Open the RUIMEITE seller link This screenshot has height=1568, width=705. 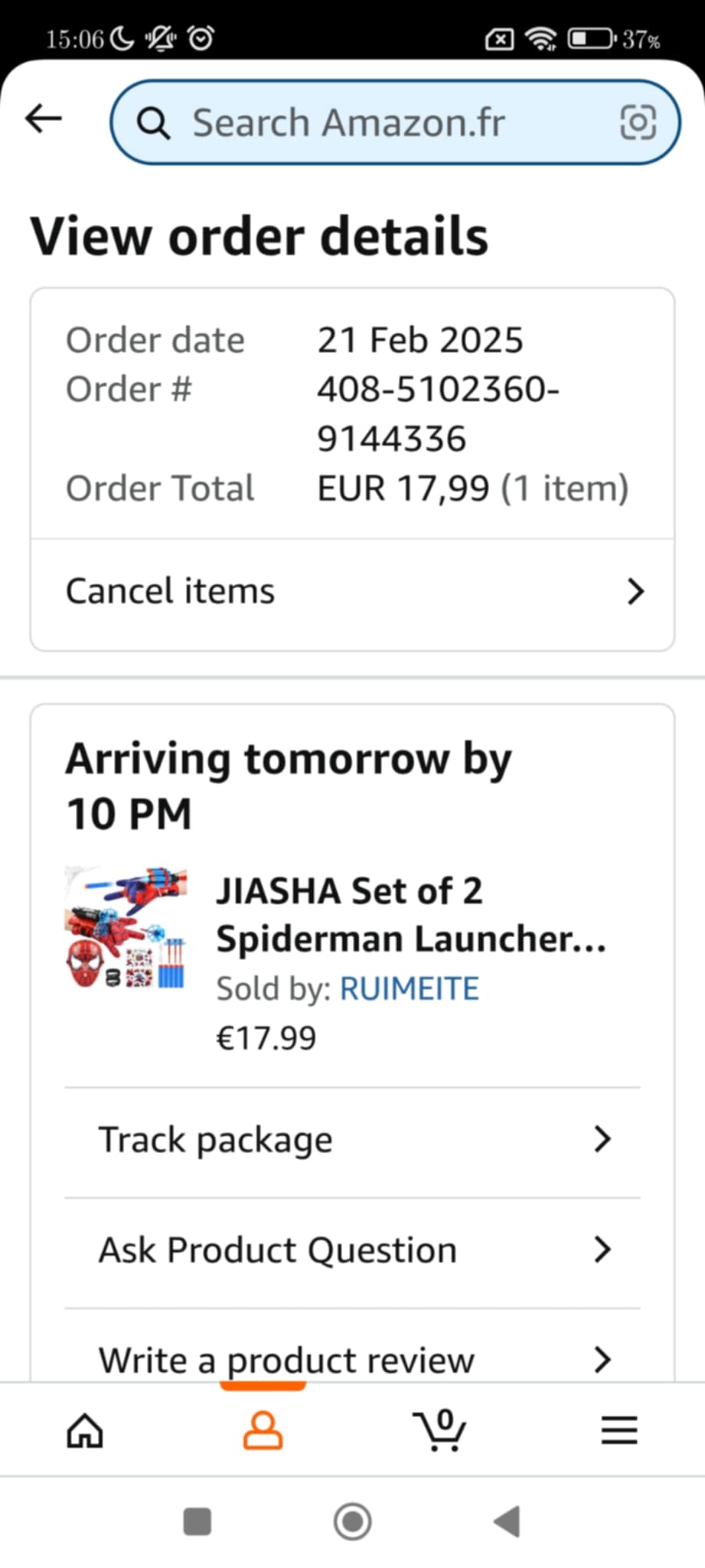pos(409,989)
